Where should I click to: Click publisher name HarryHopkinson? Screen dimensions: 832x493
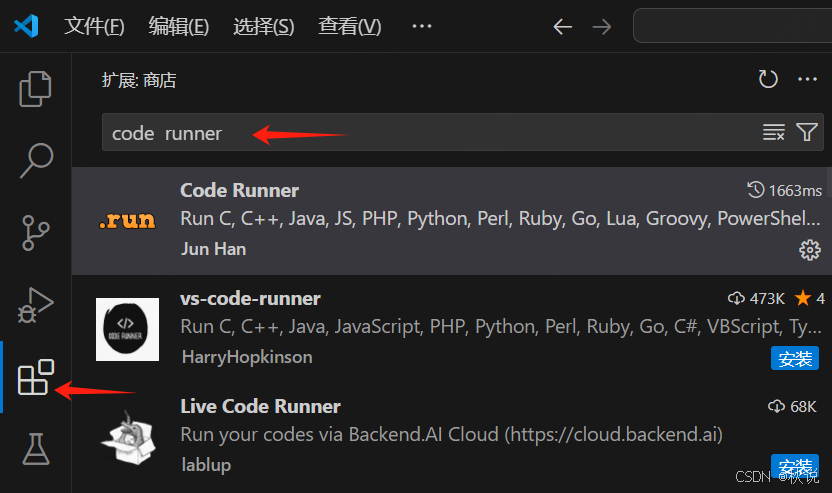tap(247, 357)
